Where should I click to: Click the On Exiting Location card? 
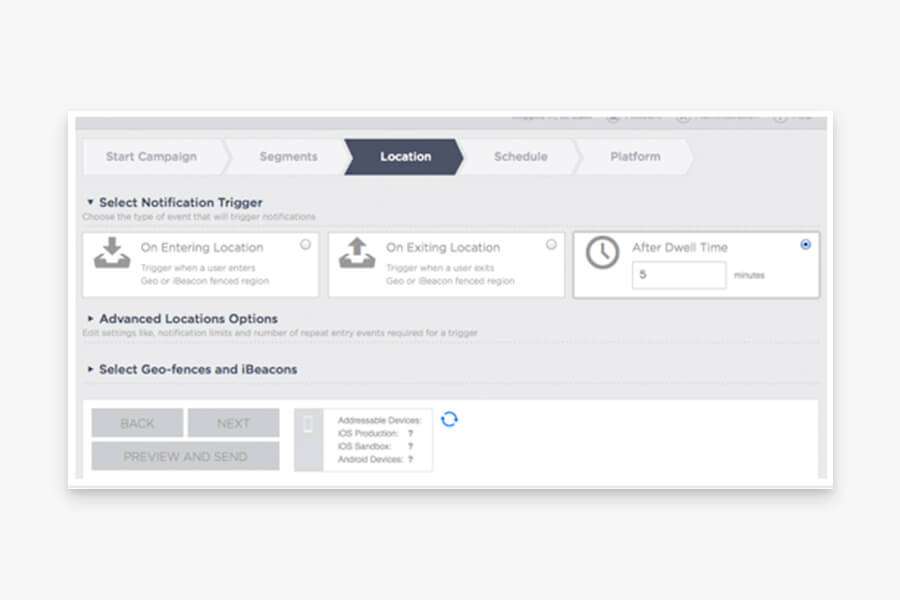point(447,265)
